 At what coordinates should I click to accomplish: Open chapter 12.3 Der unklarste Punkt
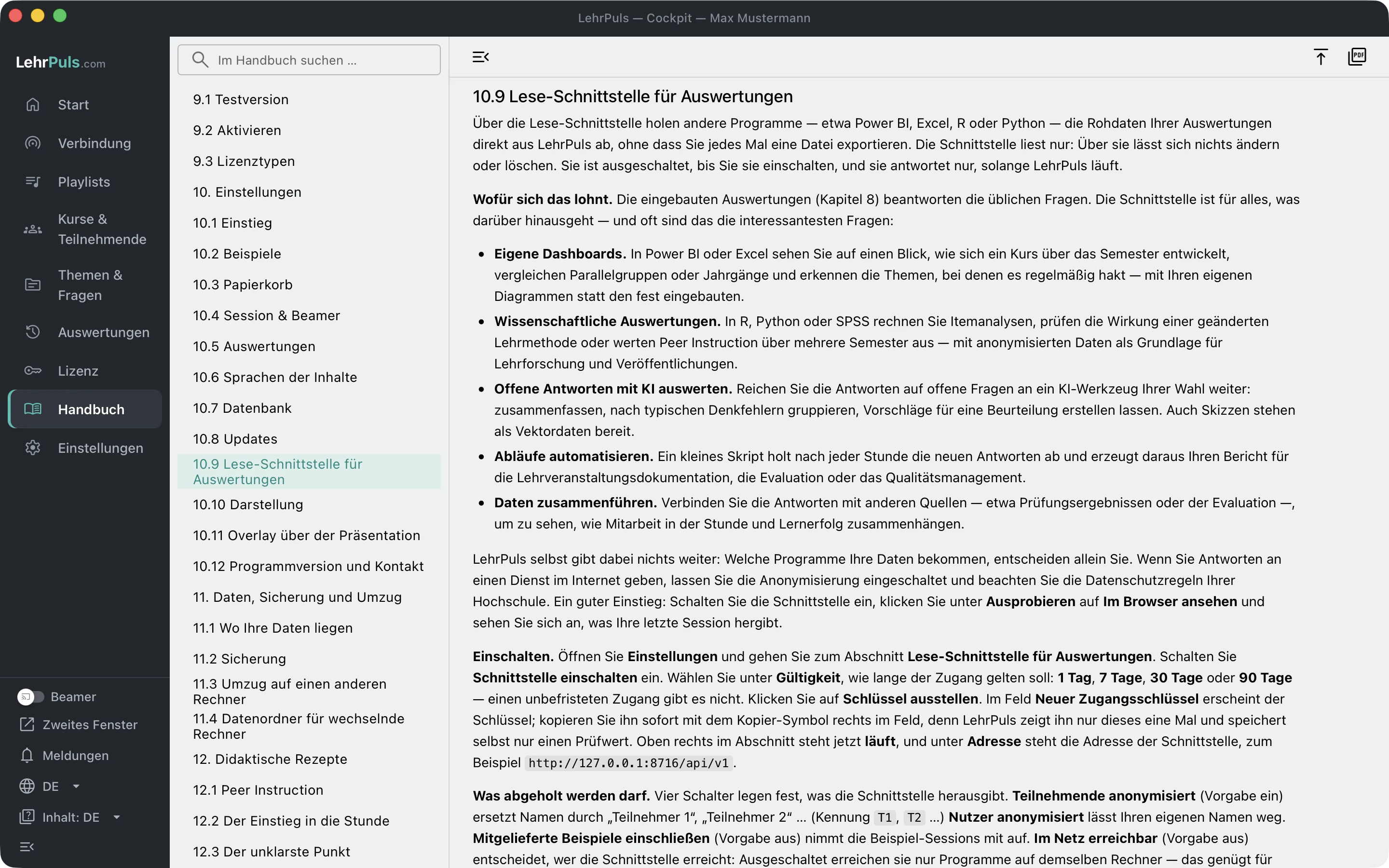pyautogui.click(x=309, y=851)
